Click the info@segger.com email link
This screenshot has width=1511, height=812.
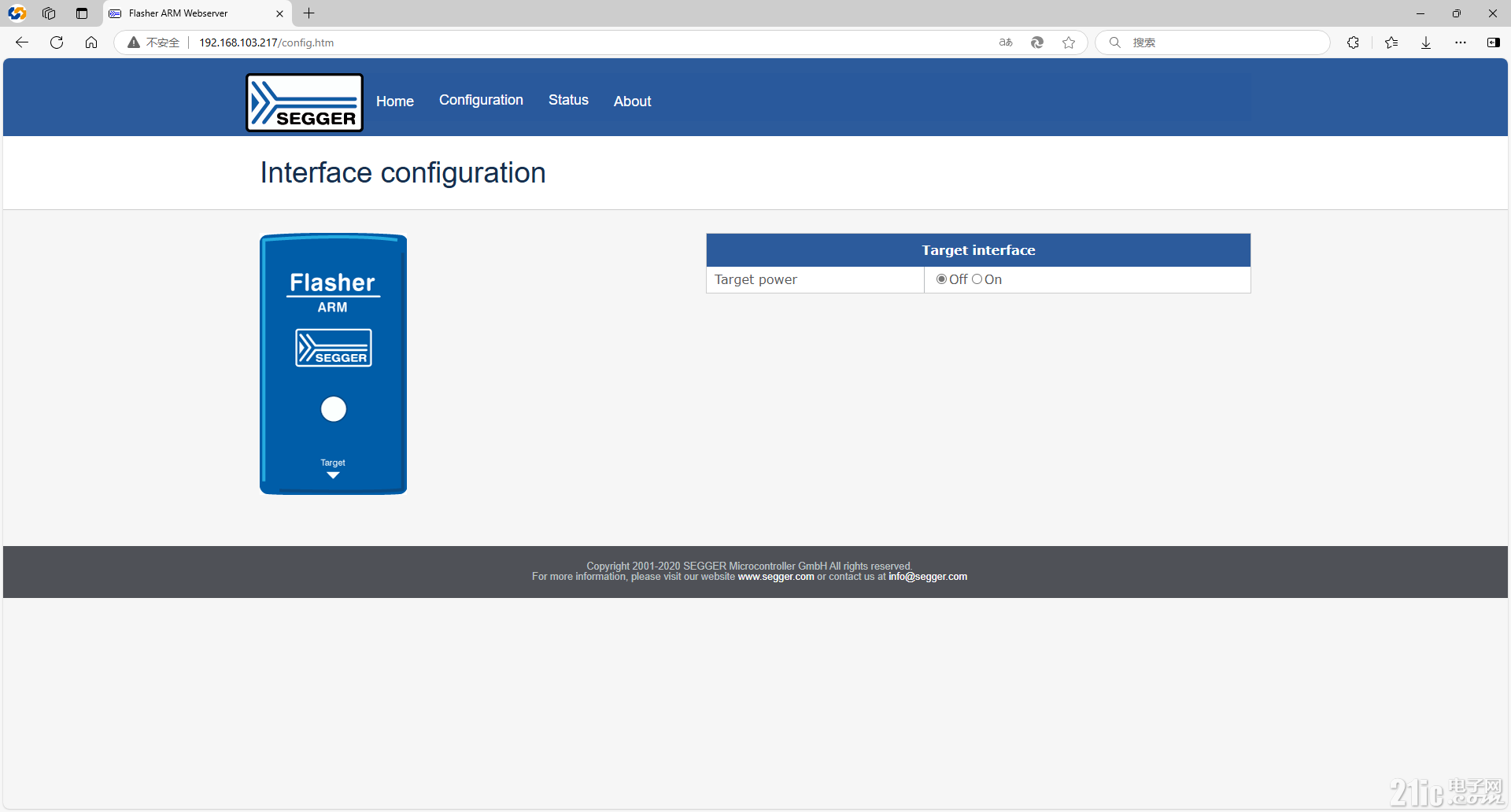[928, 577]
